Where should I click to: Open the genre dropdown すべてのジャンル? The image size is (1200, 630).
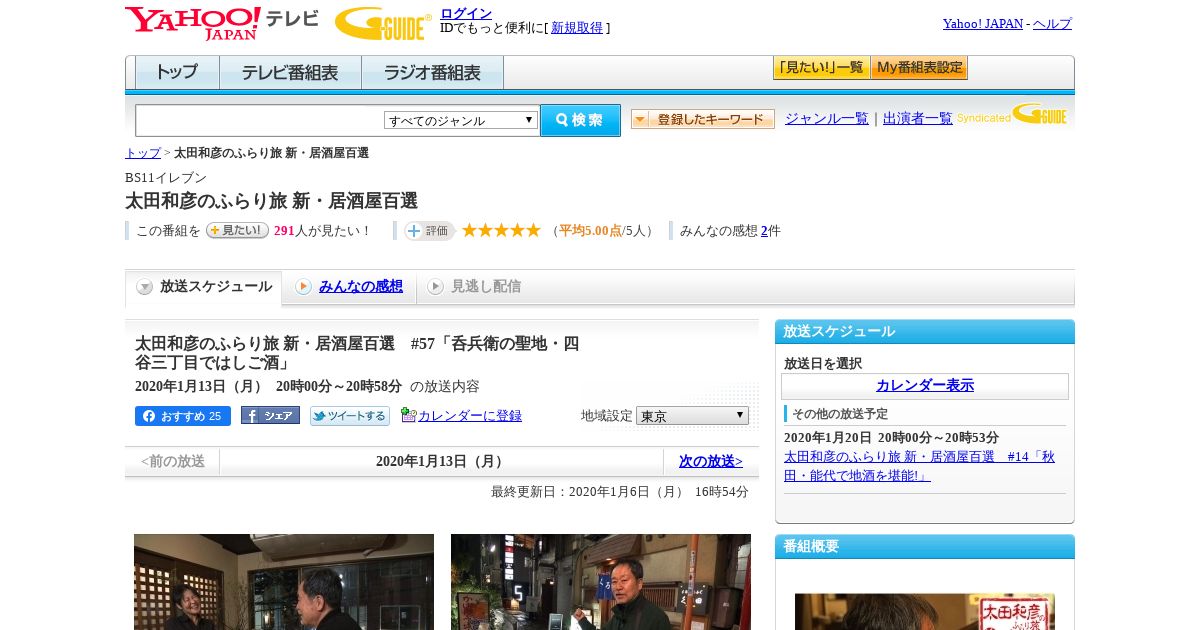click(461, 120)
